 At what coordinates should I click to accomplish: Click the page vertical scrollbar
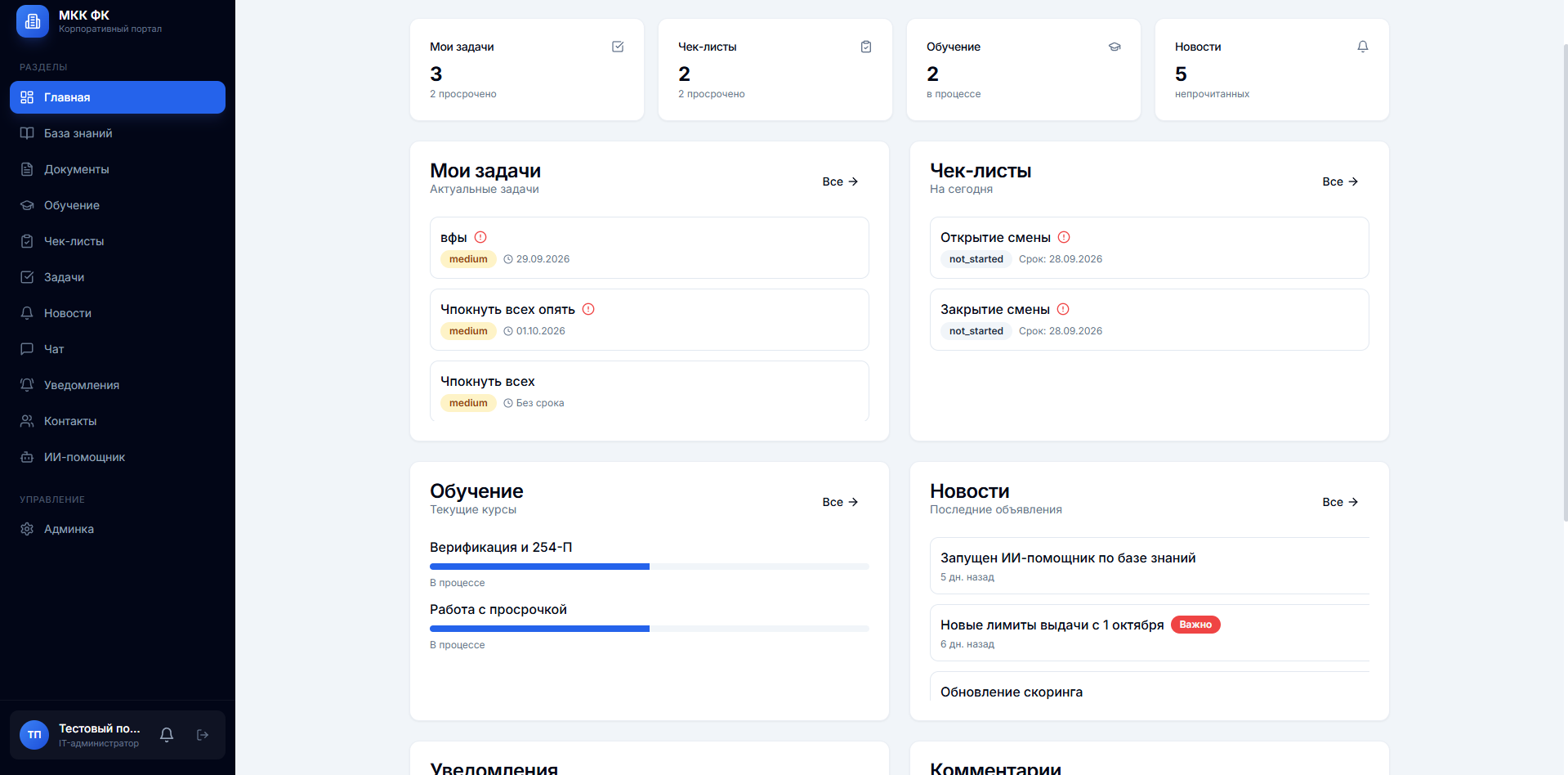tap(1565, 282)
